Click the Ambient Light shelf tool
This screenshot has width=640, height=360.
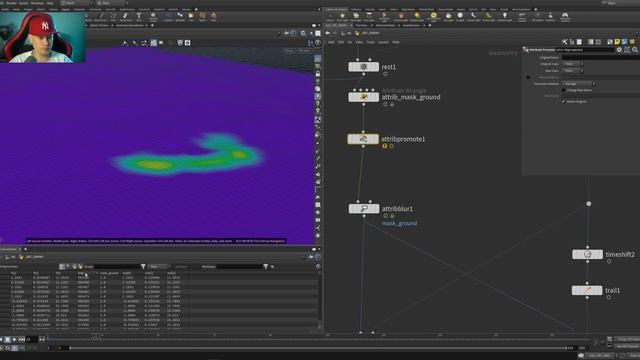click(x=505, y=16)
